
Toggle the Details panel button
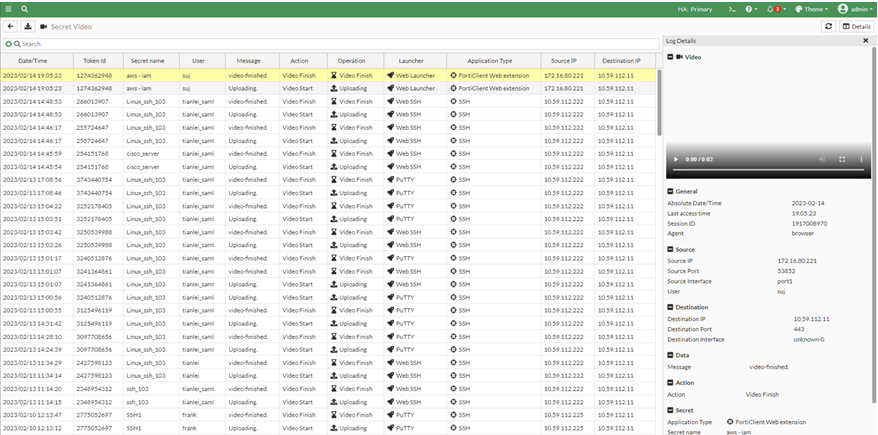856,26
